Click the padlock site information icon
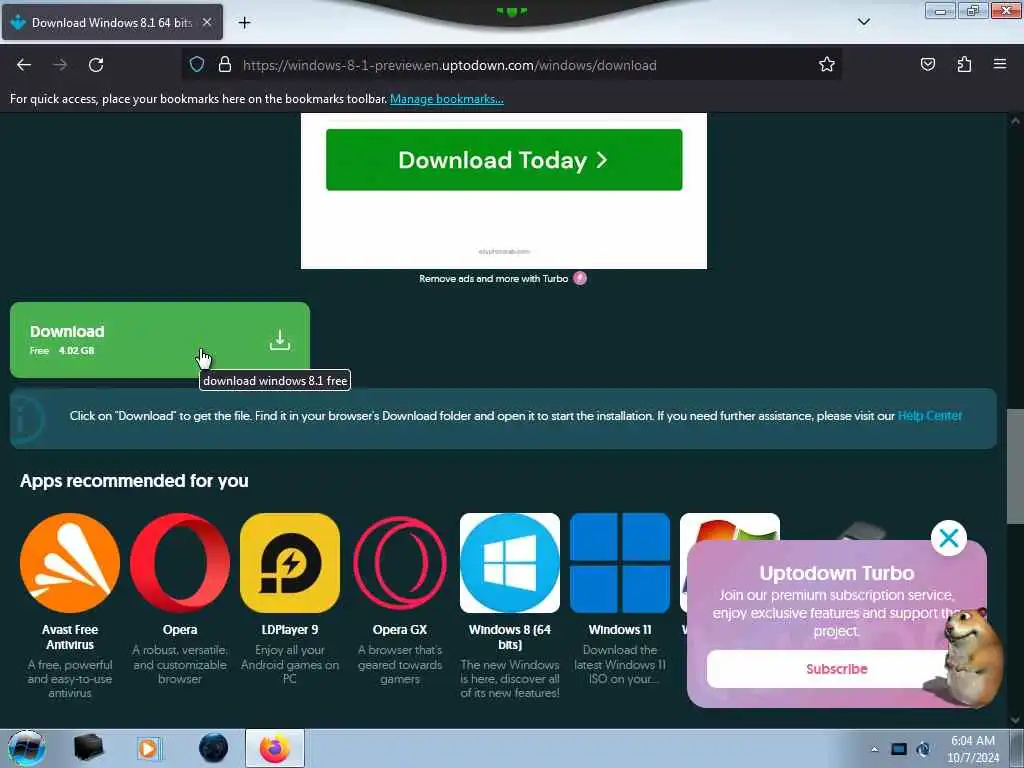 225,65
